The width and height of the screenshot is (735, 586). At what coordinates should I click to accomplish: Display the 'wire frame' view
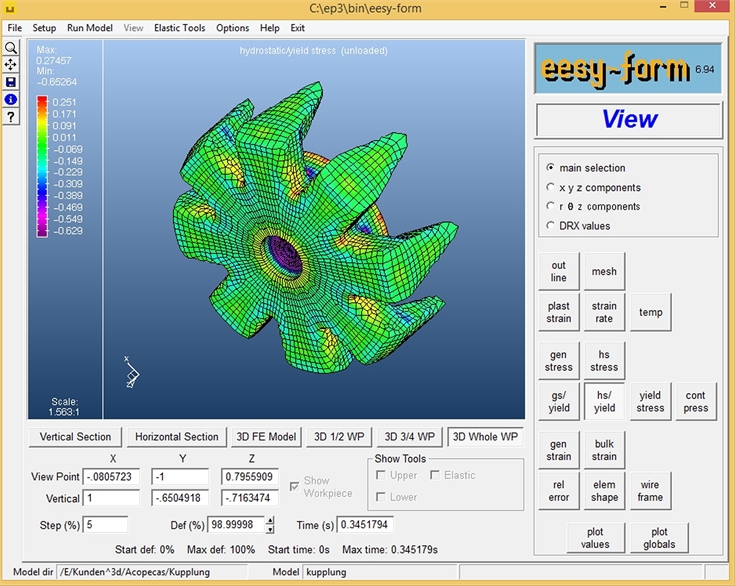650,491
